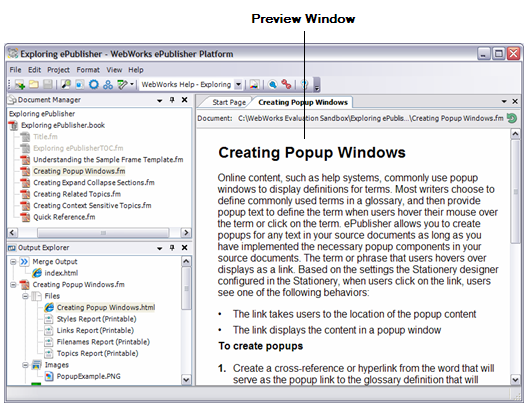This screenshot has height=408, width=527.
Task: Open Styles Report (Printable)
Action: coord(96,319)
